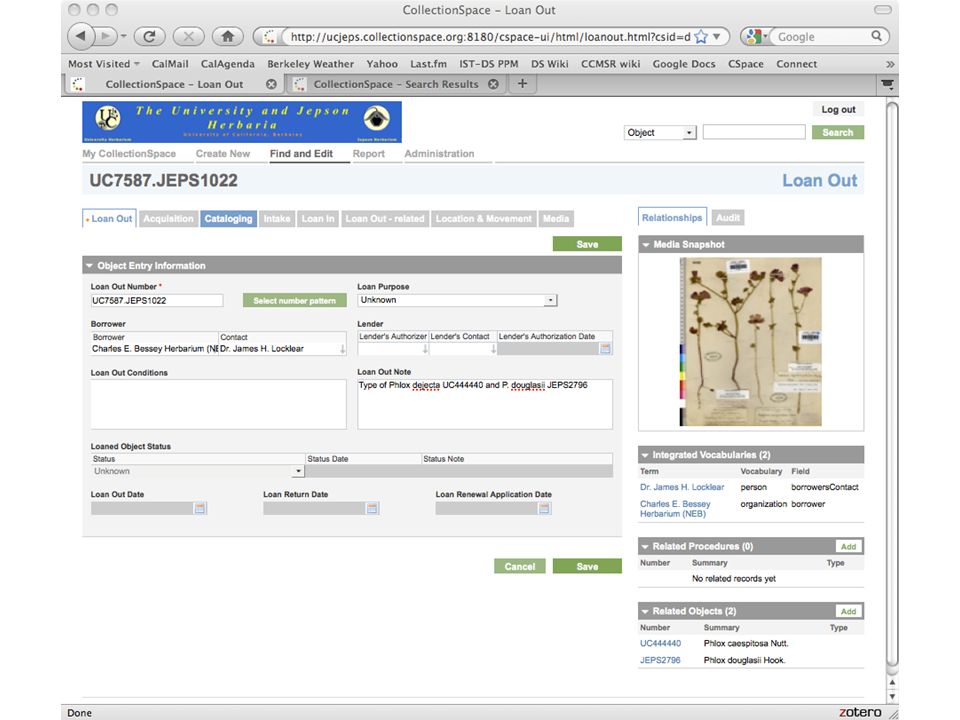The image size is (960, 720).
Task: Click the search magnifier icon
Action: point(877,36)
